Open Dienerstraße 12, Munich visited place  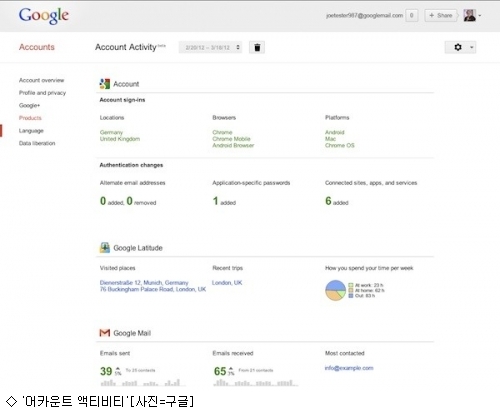(x=144, y=283)
